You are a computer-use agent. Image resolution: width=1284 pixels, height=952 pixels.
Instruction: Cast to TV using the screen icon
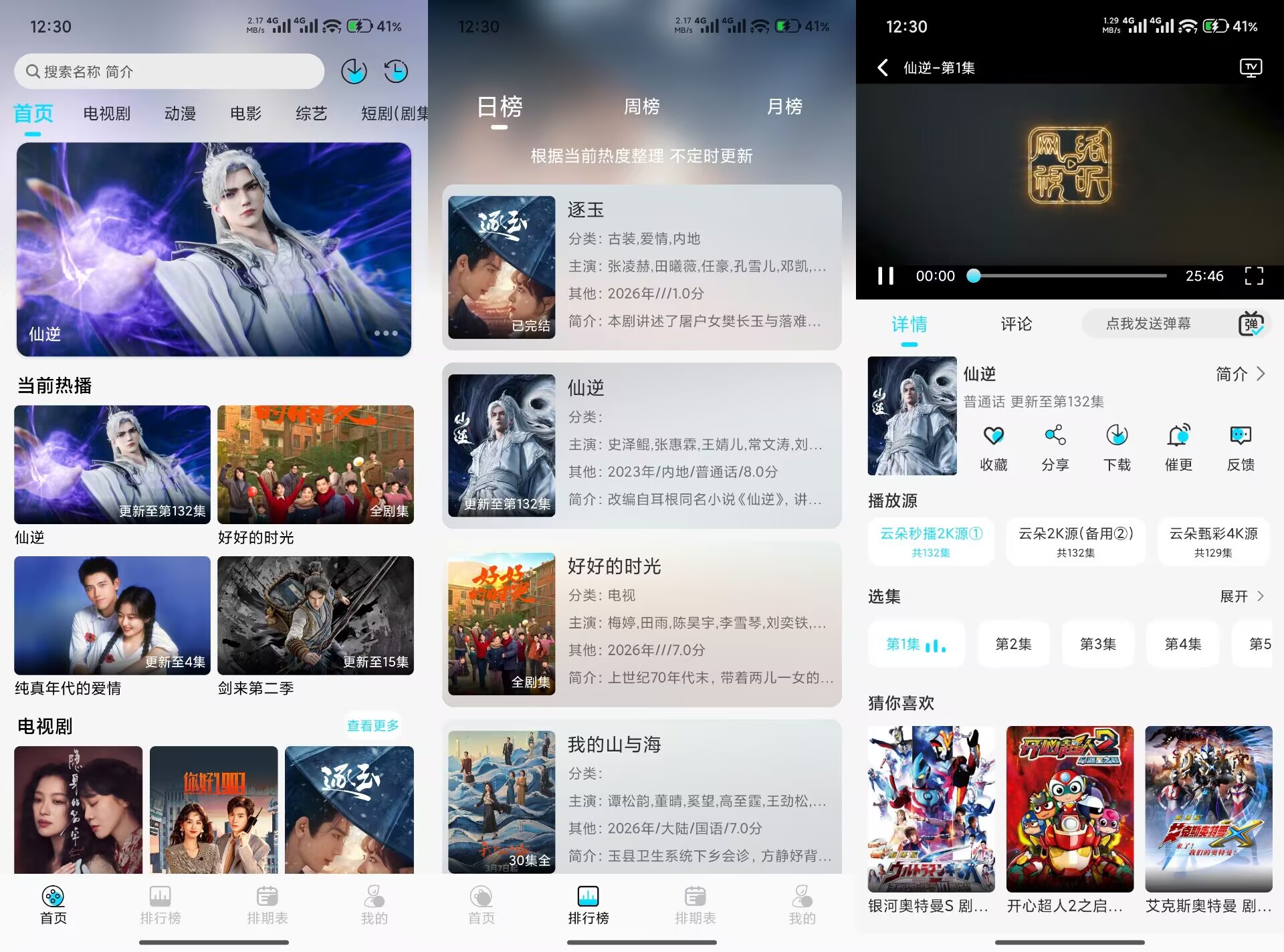coord(1251,68)
